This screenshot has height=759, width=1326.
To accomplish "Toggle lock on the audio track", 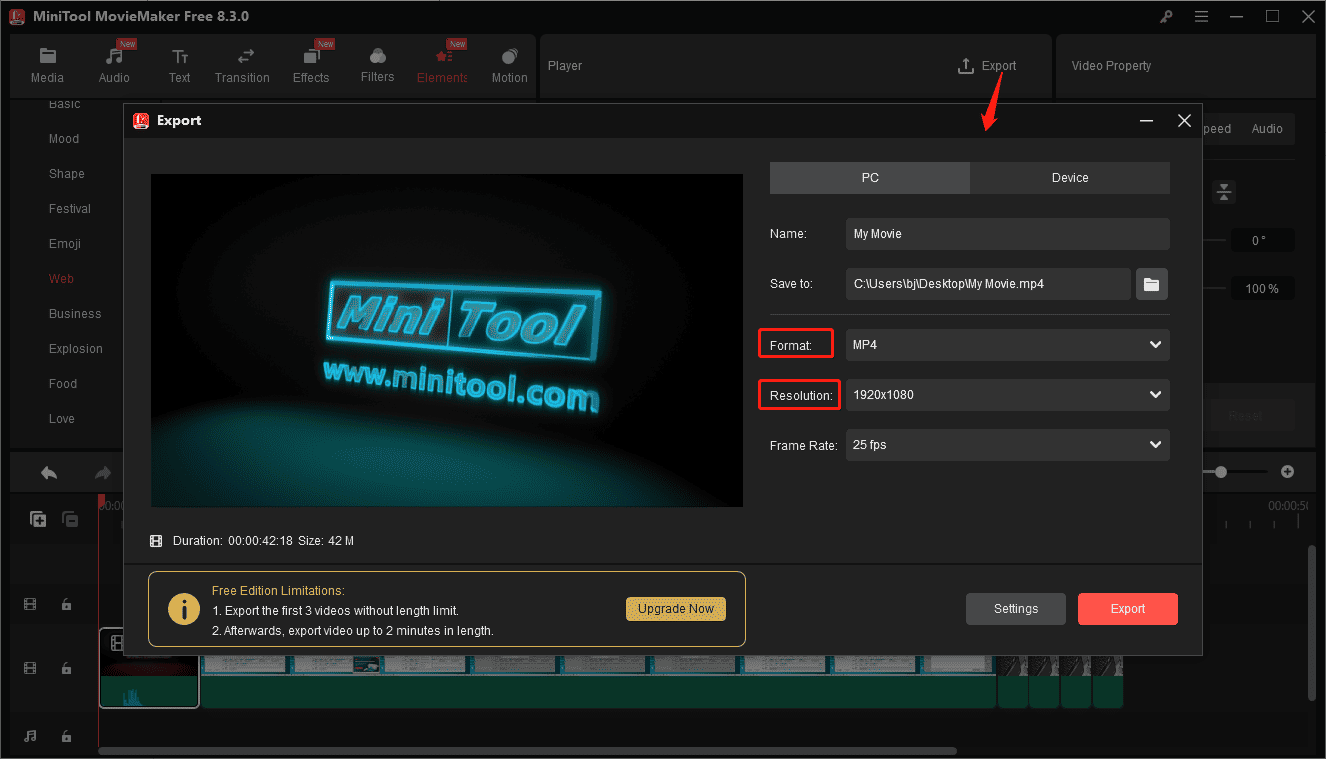I will click(x=66, y=736).
